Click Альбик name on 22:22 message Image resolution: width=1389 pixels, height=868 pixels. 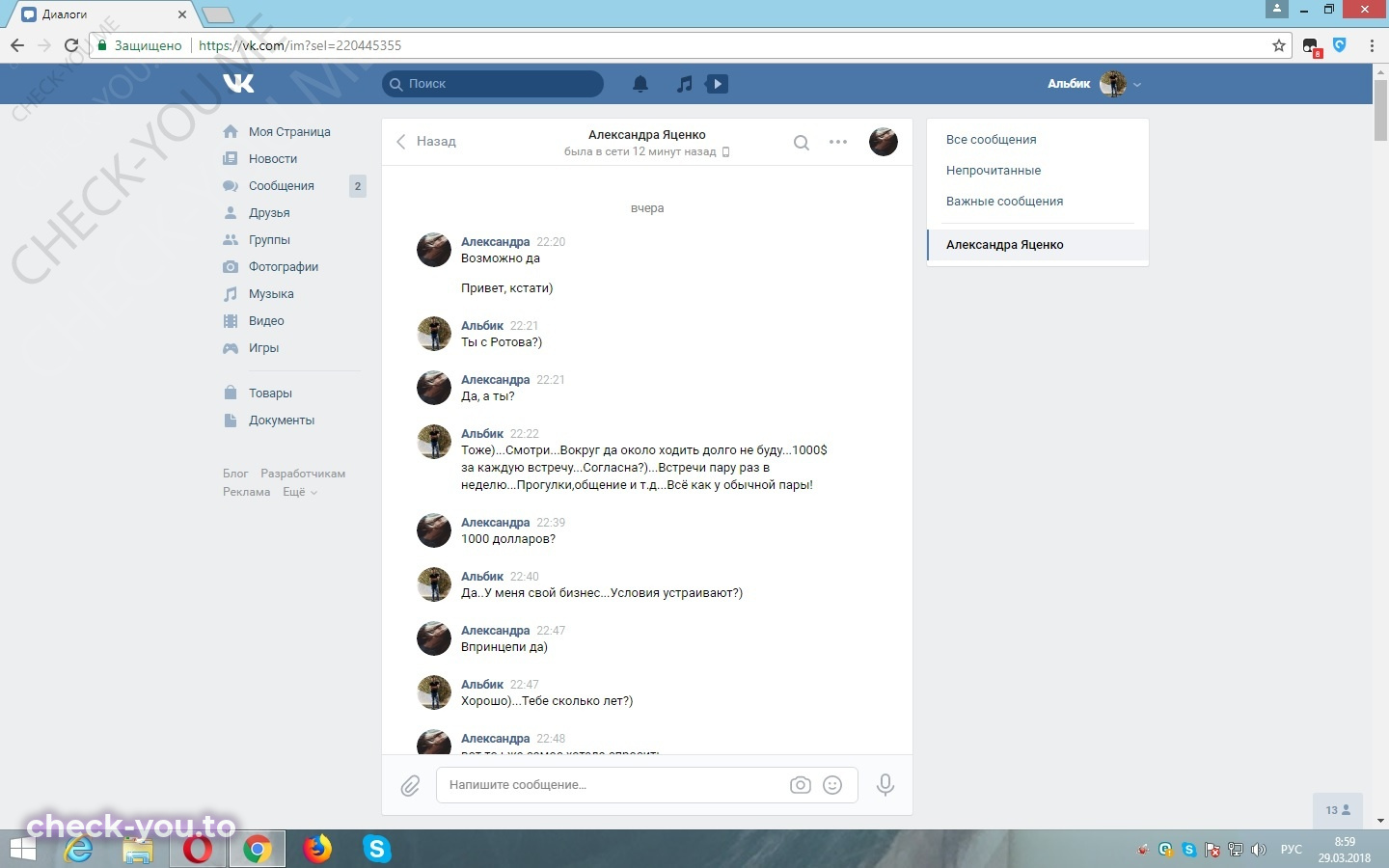click(x=482, y=434)
